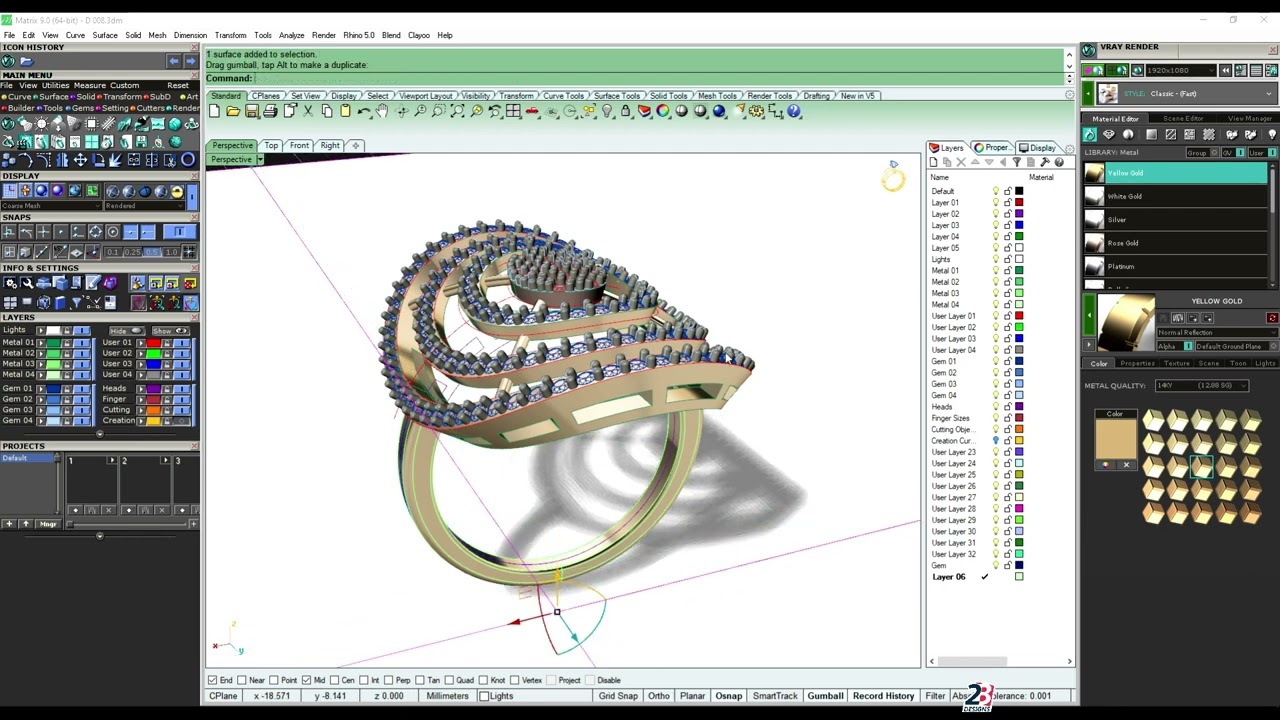Viewport: 1280px width, 720px height.
Task: Click the padlock Lock objects icon
Action: 627,111
